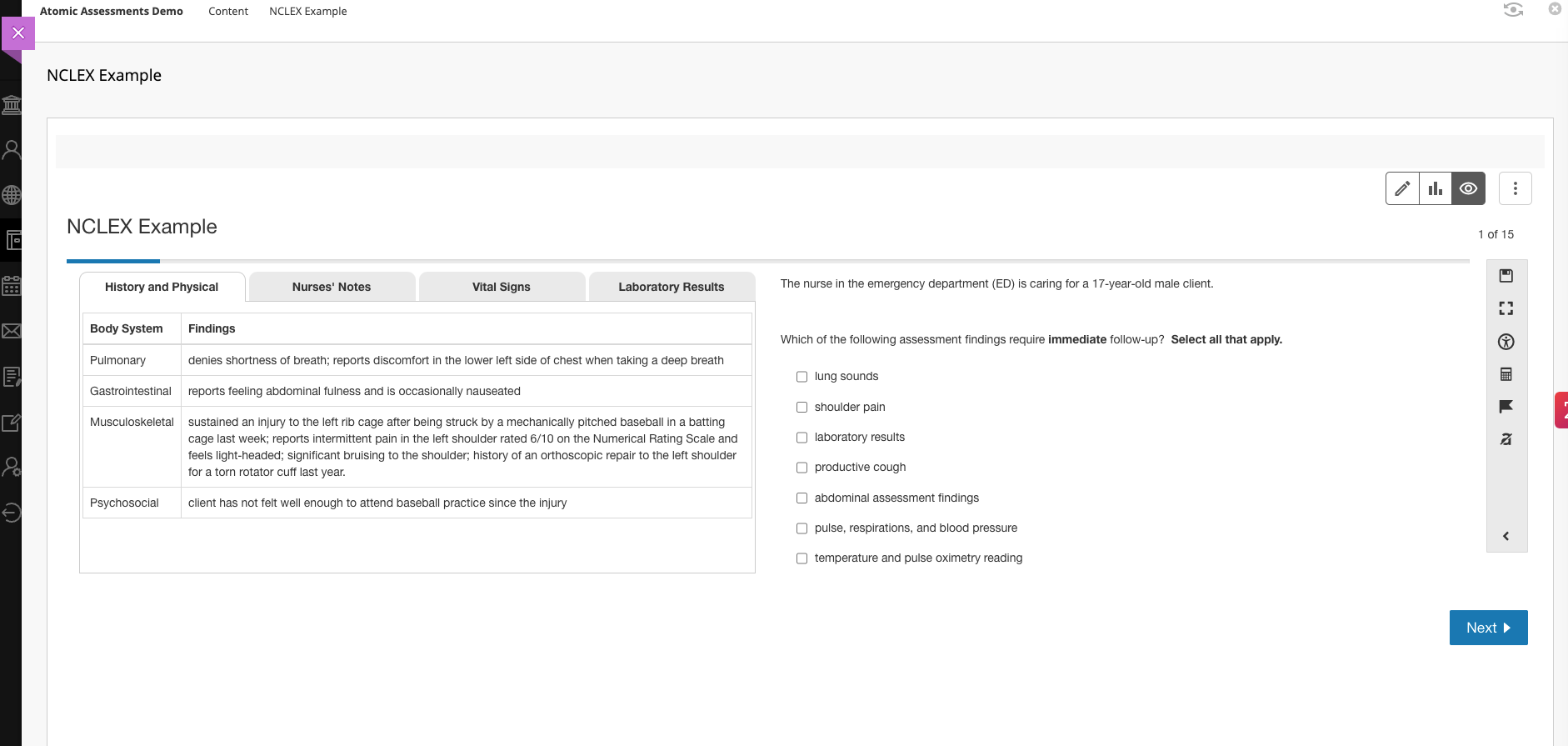This screenshot has height=746, width=1568.
Task: Click the Next button
Action: pos(1488,628)
